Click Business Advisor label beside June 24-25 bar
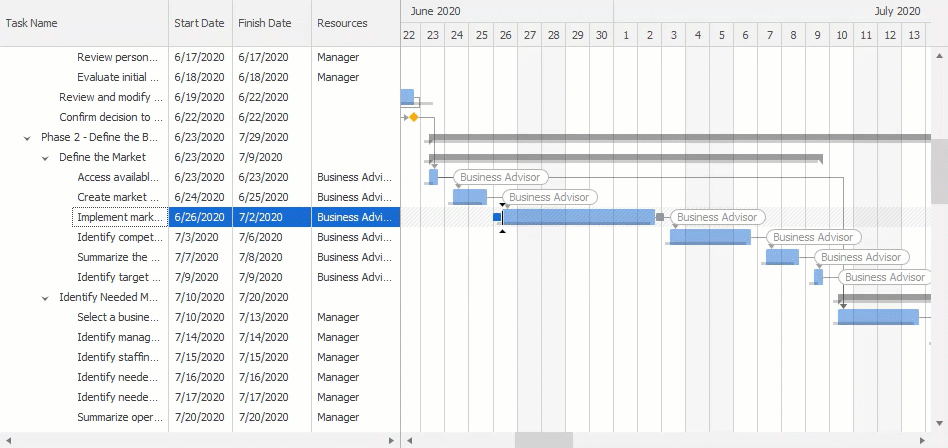This screenshot has height=448, width=948. coord(549,197)
